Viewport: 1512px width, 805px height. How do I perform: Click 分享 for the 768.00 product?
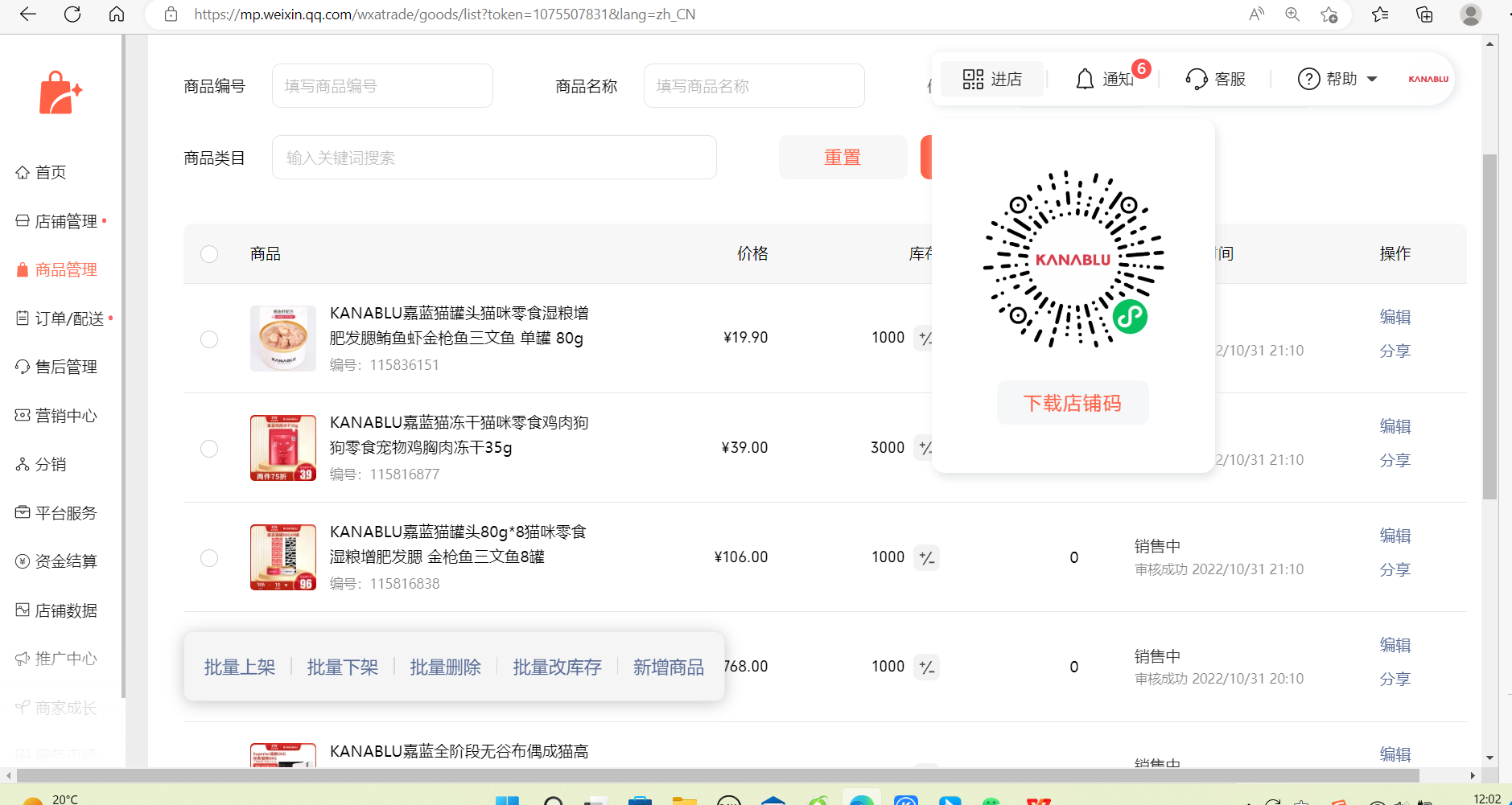(1395, 679)
